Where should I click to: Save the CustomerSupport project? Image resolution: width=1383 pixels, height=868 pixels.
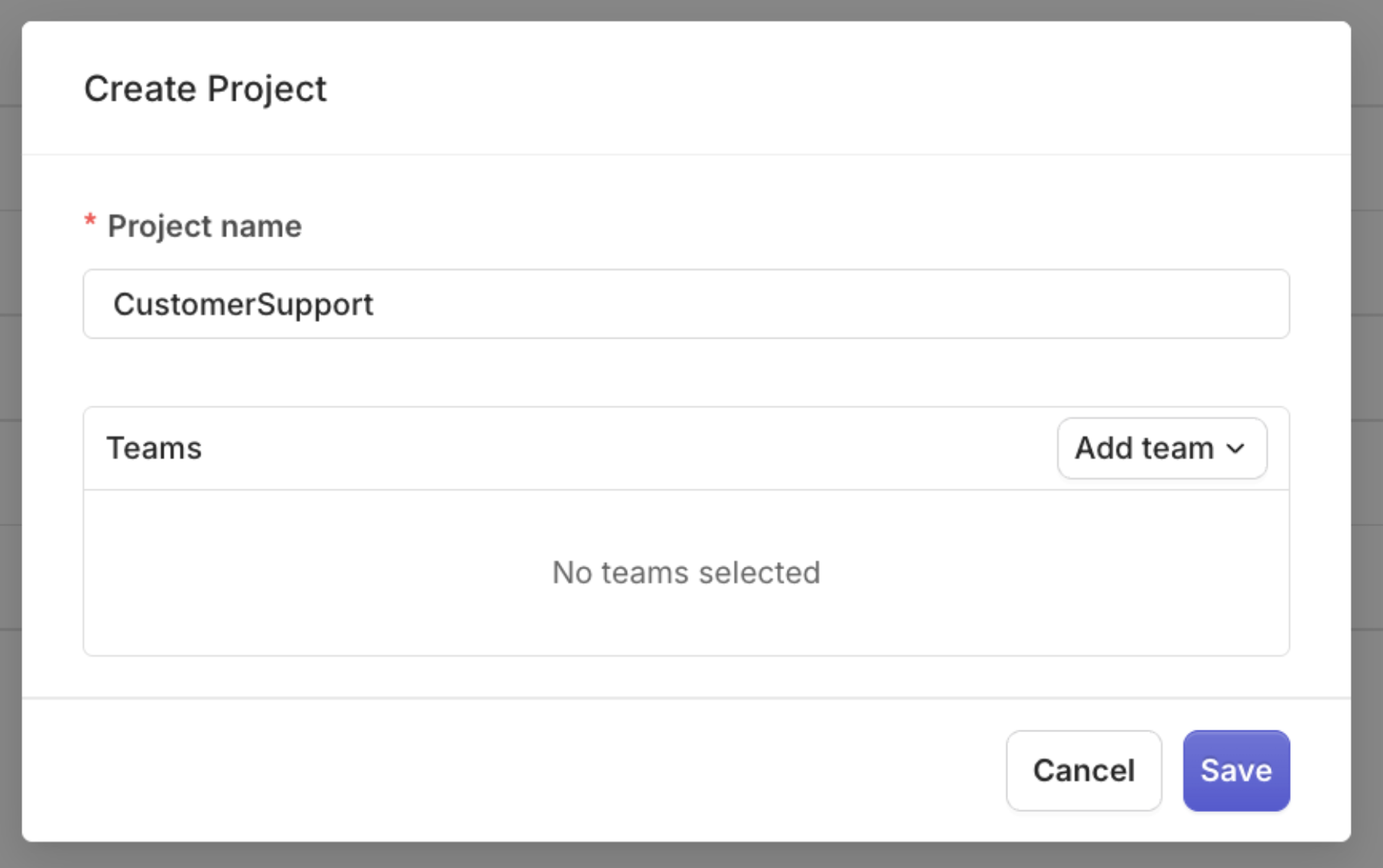coord(1235,770)
